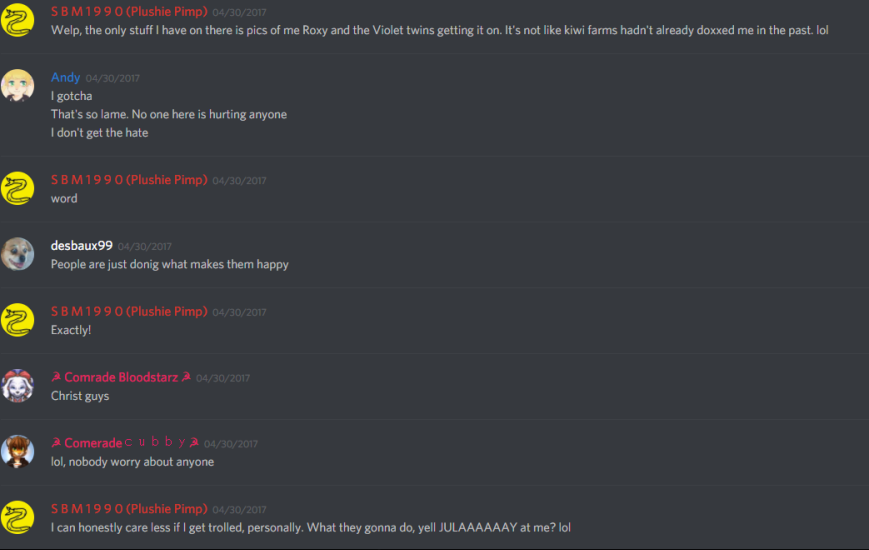Click the Comrade Bloodstarz username
This screenshot has width=869, height=550.
(x=121, y=378)
